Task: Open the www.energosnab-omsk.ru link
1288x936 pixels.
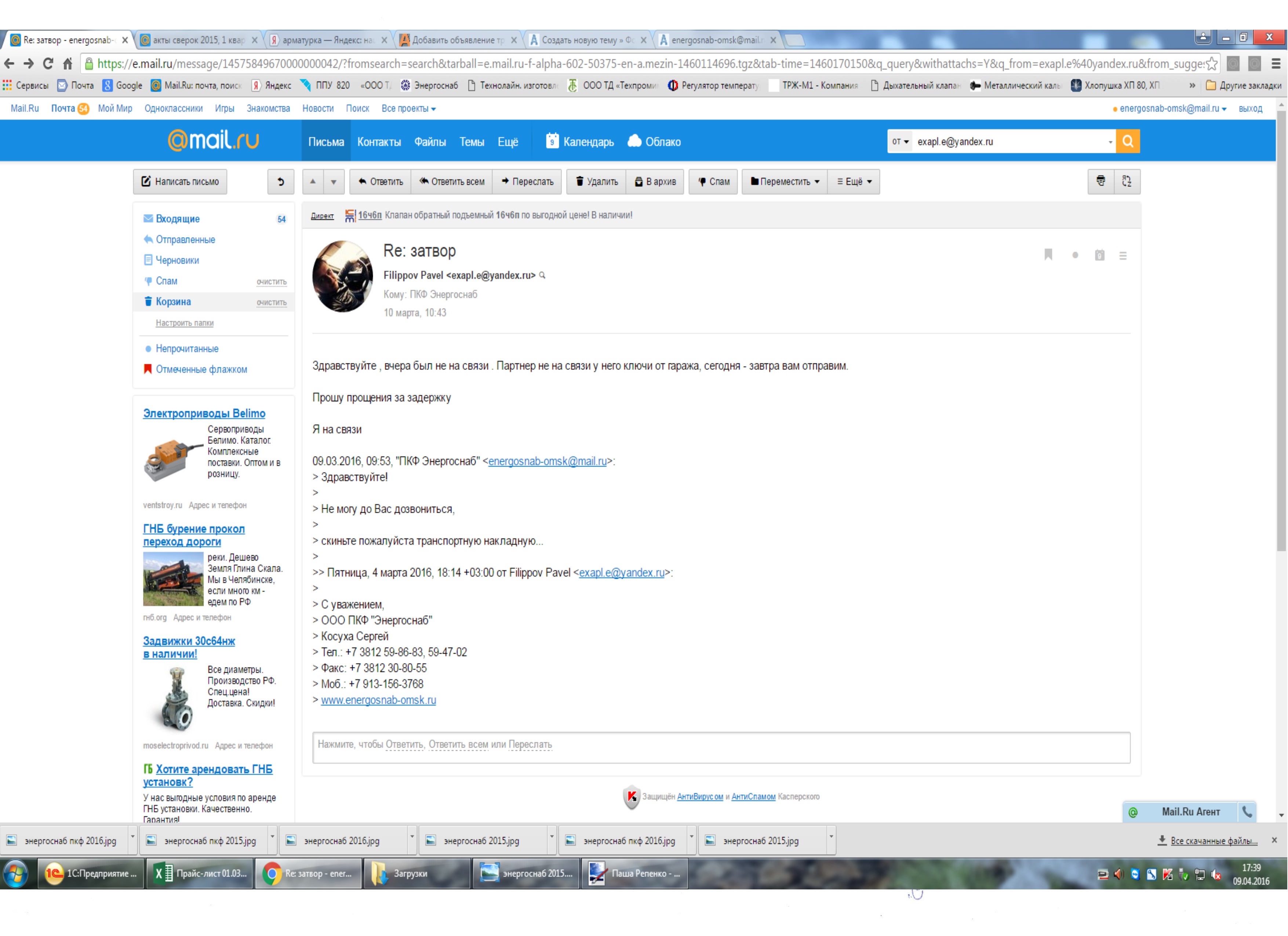Action: [x=378, y=700]
